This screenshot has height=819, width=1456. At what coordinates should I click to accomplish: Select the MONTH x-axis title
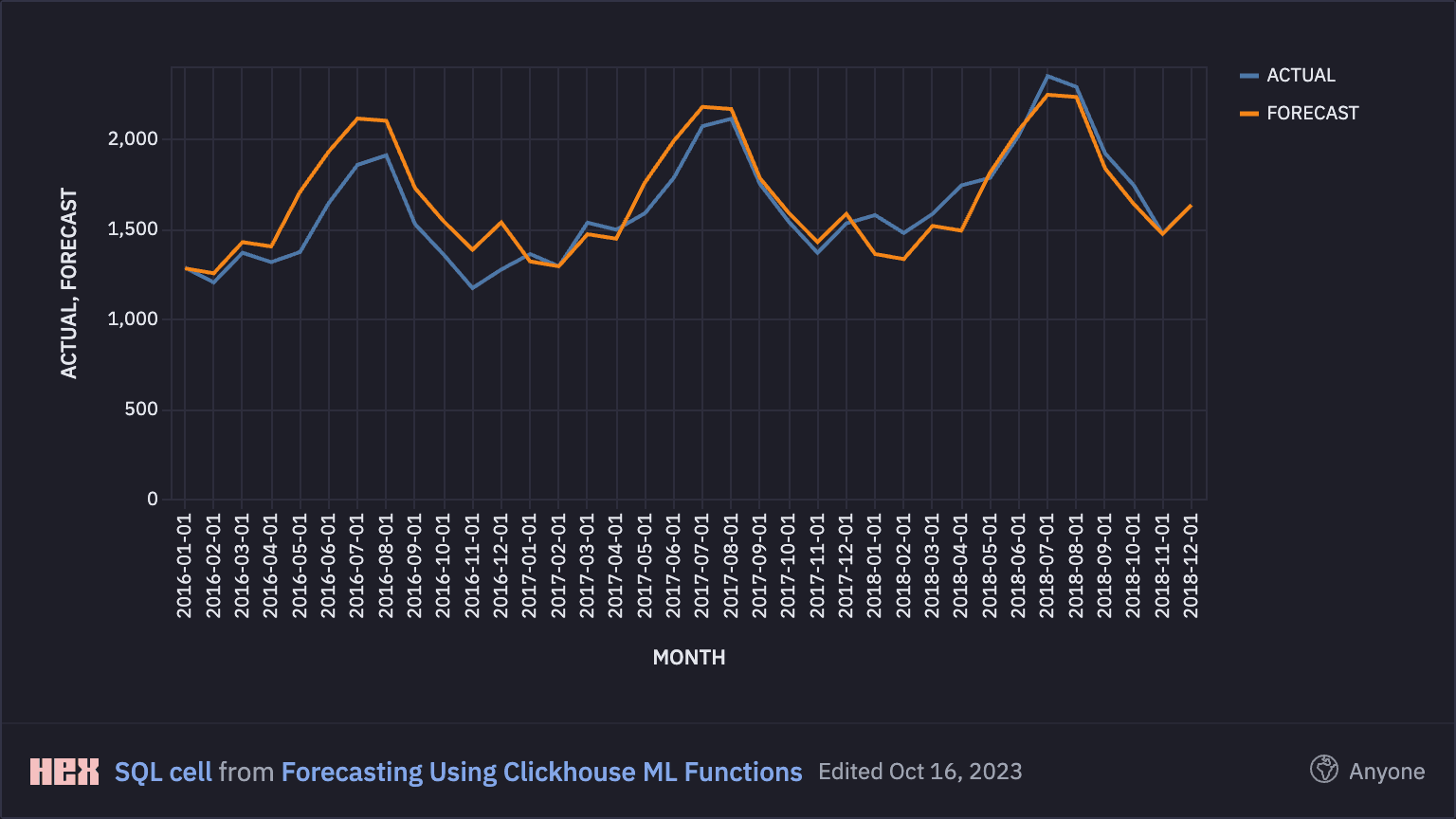pyautogui.click(x=689, y=658)
